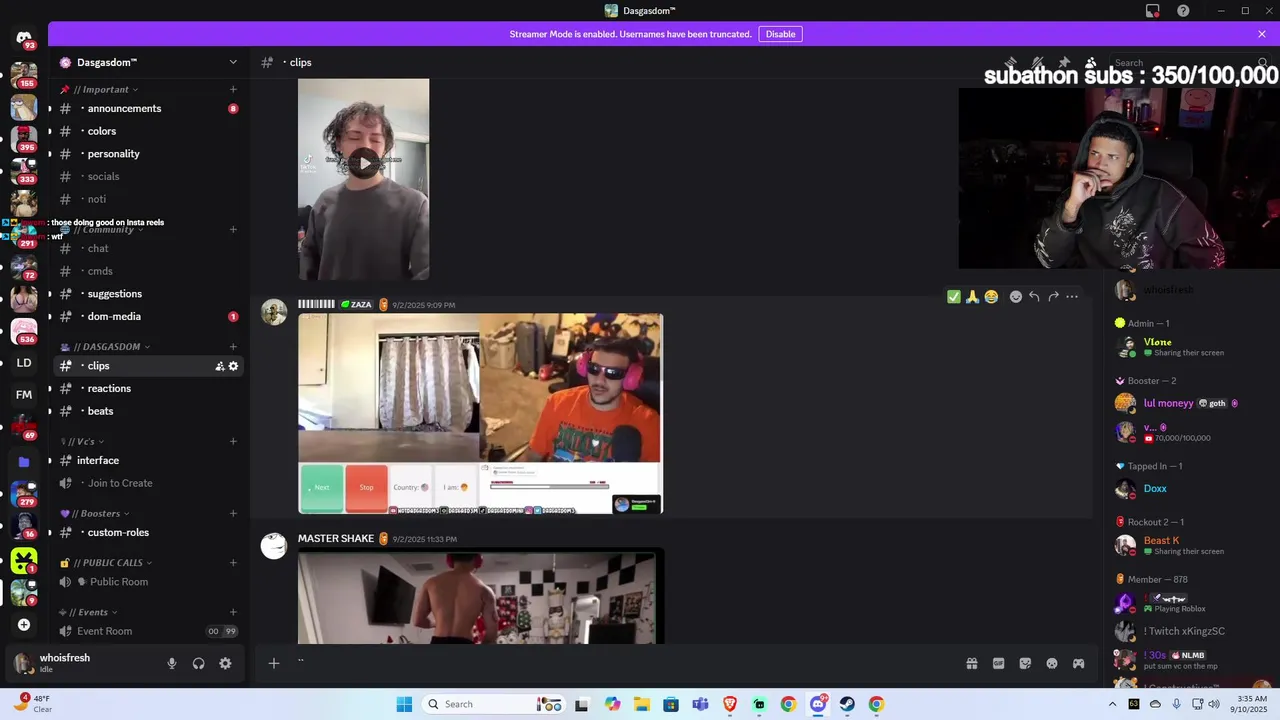The image size is (1280, 720).
Task: Open user settings gear beside whoisfresh
Action: coord(225,663)
